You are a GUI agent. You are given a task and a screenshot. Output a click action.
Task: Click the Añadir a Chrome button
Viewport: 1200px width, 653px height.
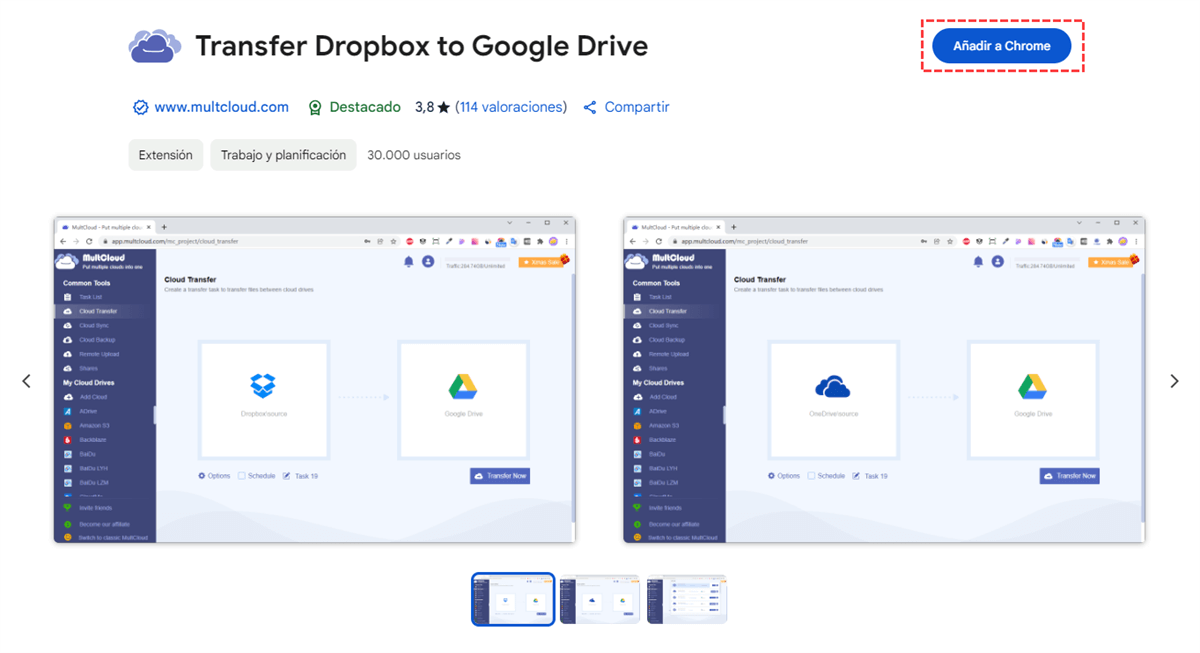(1001, 46)
